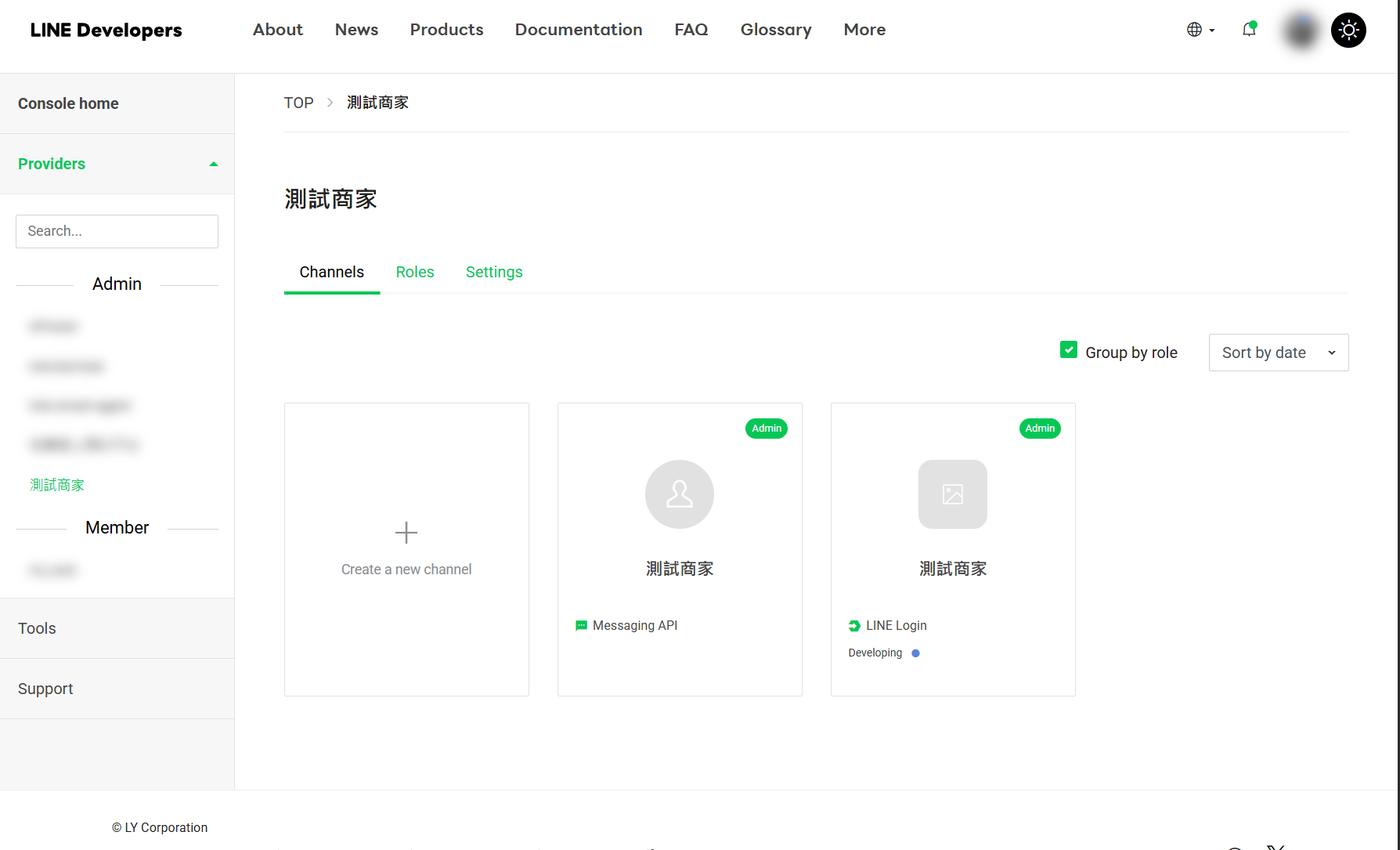Open the More menu
The height and width of the screenshot is (850, 1400).
(x=865, y=30)
